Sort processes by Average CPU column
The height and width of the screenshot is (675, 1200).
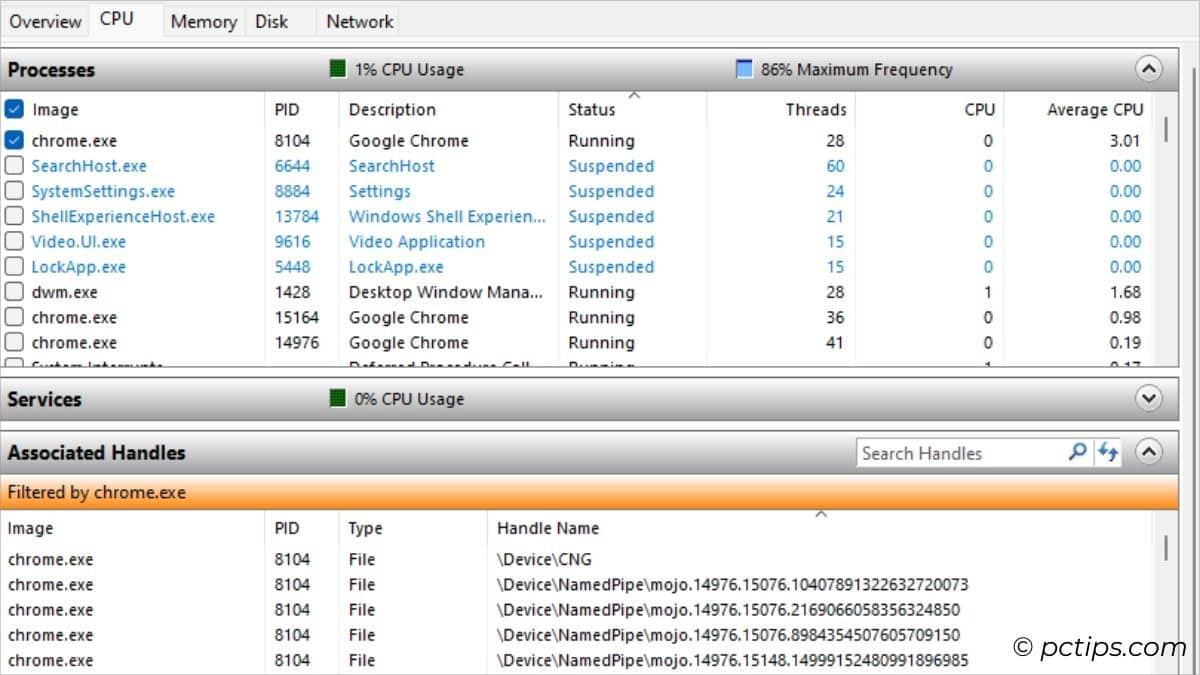pyautogui.click(x=1096, y=109)
